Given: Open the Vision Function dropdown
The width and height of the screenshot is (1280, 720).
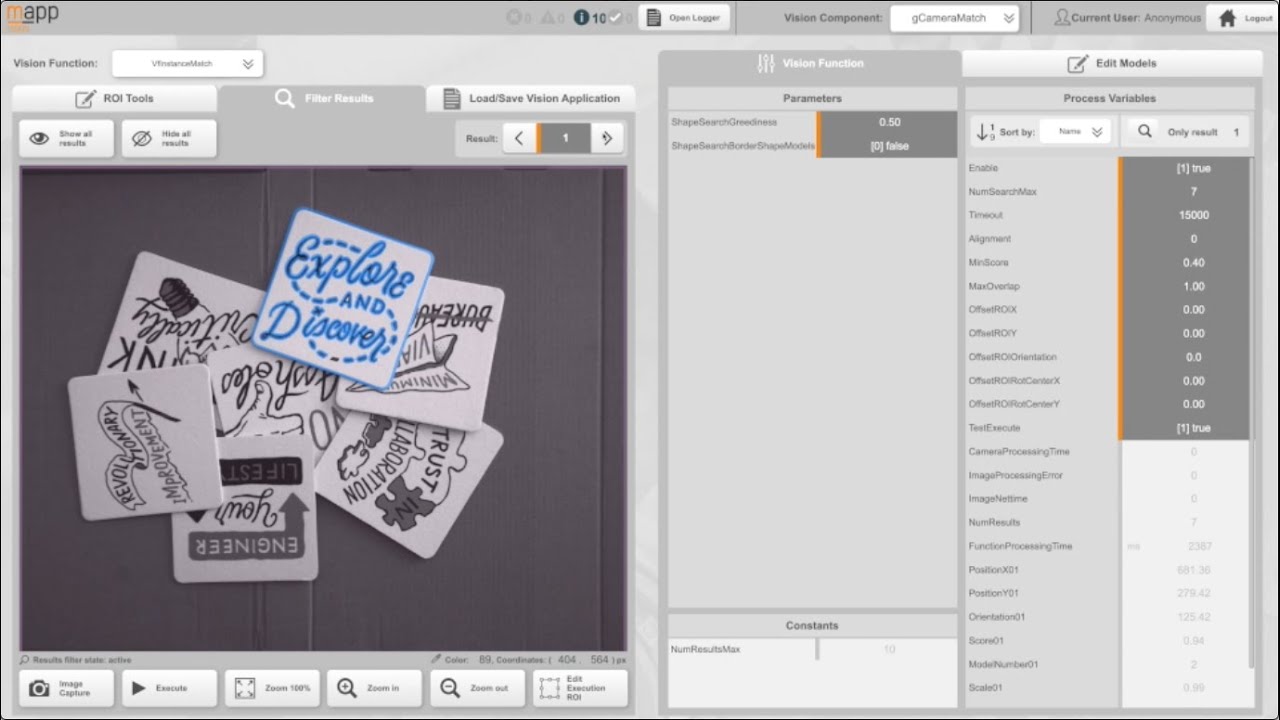Looking at the screenshot, I should [x=188, y=63].
